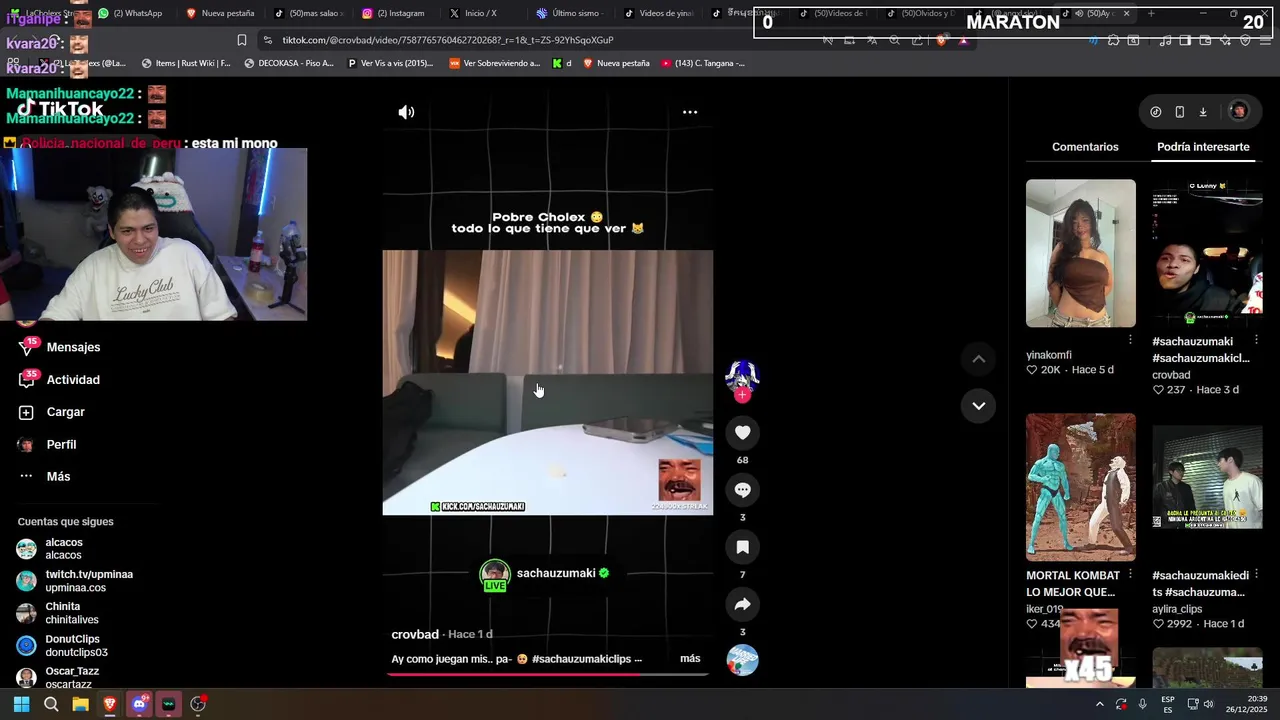Screen dimensions: 1280x720
Task: Seek using the red video progress bar
Action: click(548, 674)
